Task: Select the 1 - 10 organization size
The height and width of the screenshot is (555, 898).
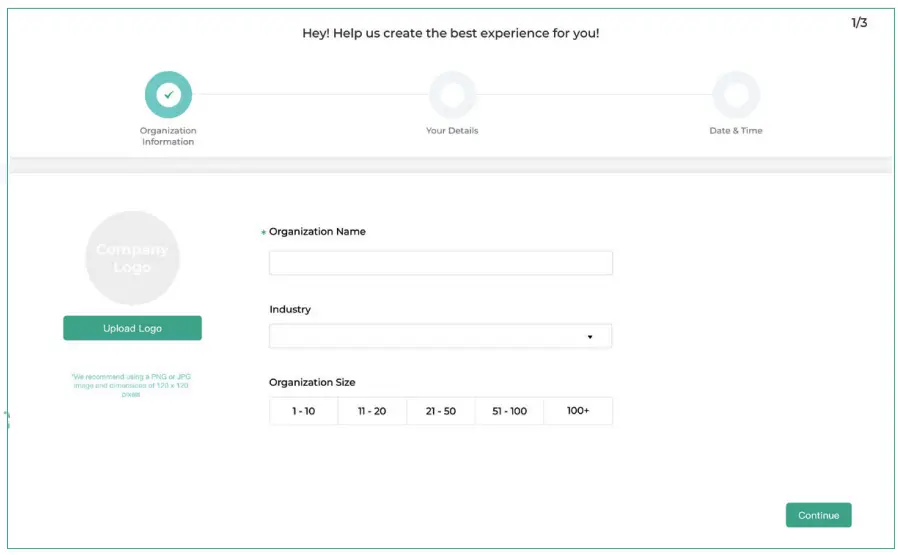Action: (x=303, y=411)
